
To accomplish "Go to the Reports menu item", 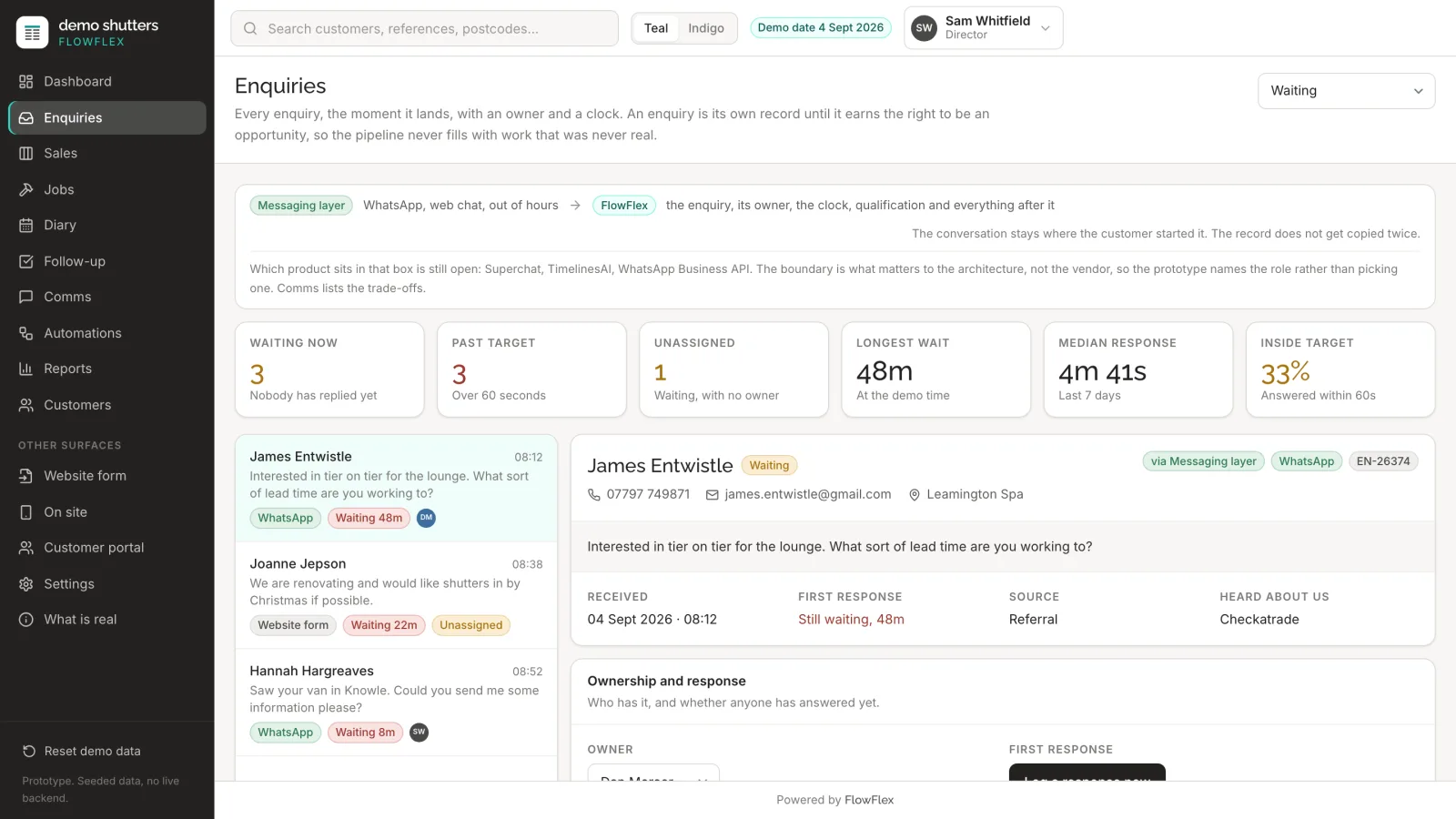I will (107, 369).
